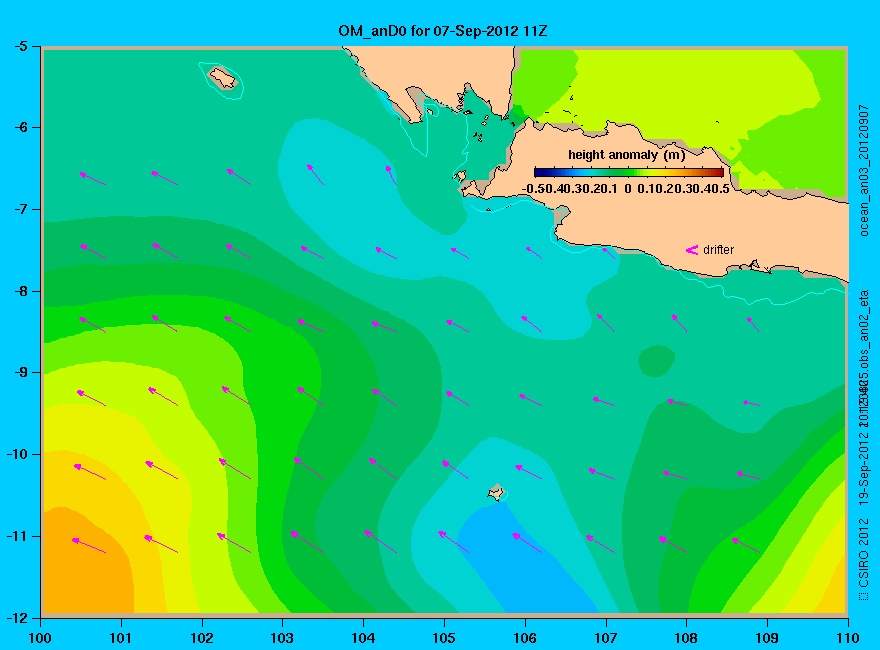Viewport: 880px width, 650px height.
Task: Click longitude tick label 109
Action: tap(767, 638)
